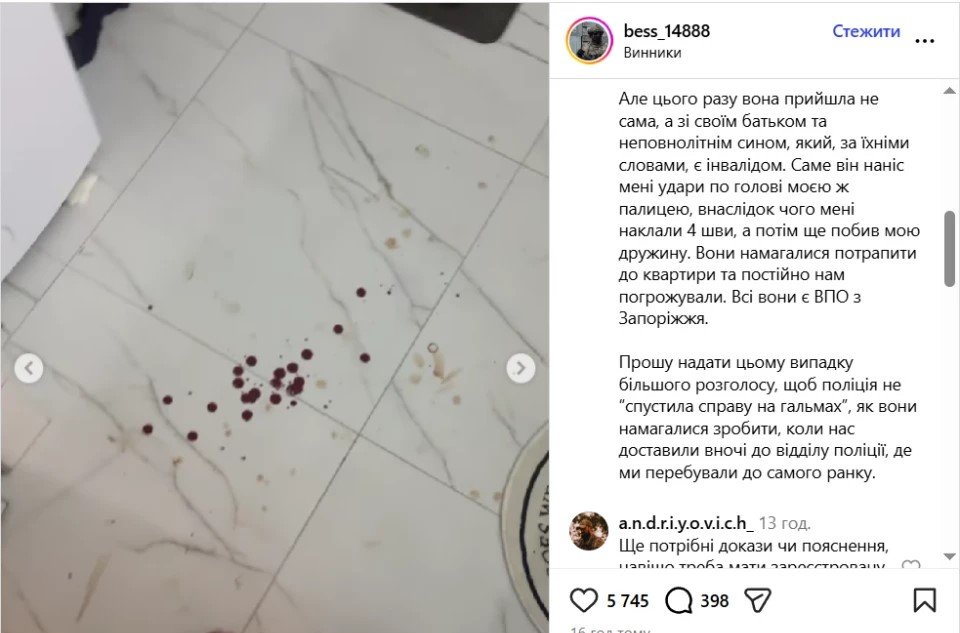Open bess_14888 profile picture
The image size is (960, 633).
pyautogui.click(x=590, y=40)
